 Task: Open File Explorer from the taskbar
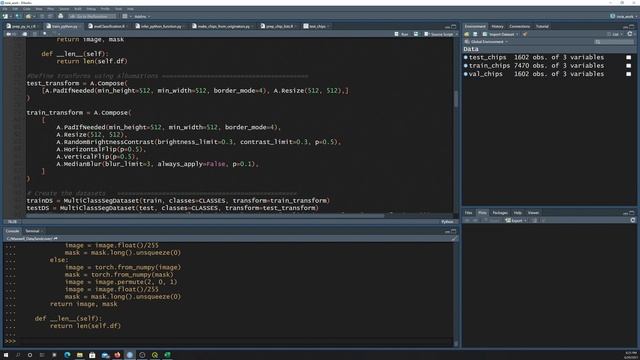click(x=80, y=355)
